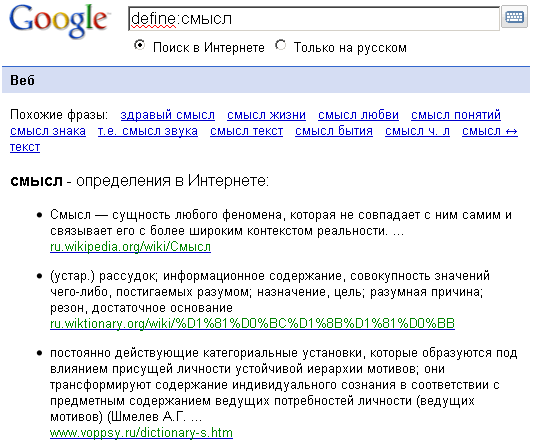Open the смысл понятий link
Screen dimensions: 535x444
point(456,115)
